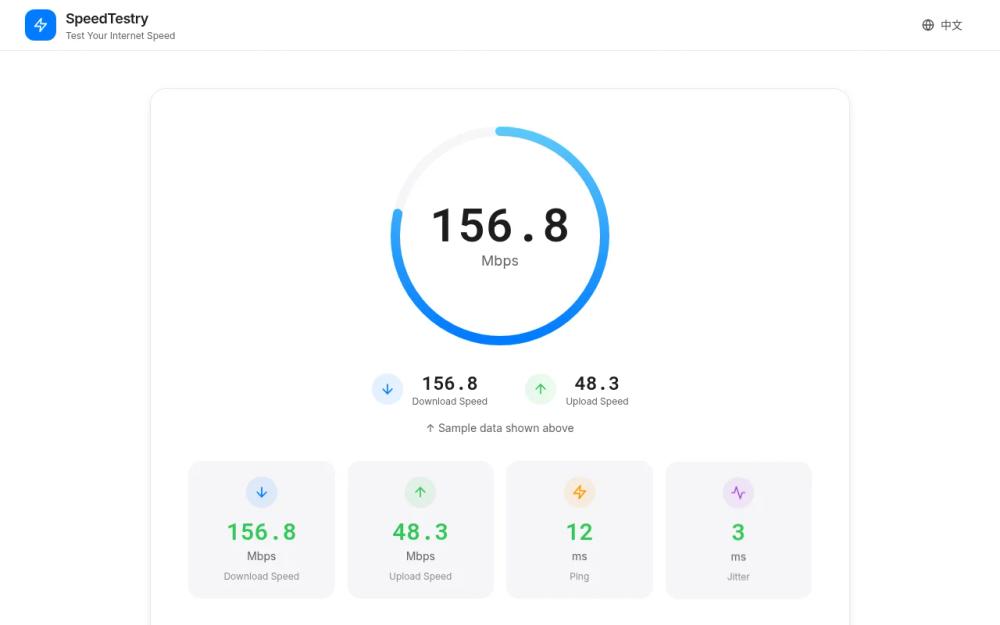Click the 'Sample data shown above' note
This screenshot has width=1000, height=625.
pyautogui.click(x=499, y=427)
